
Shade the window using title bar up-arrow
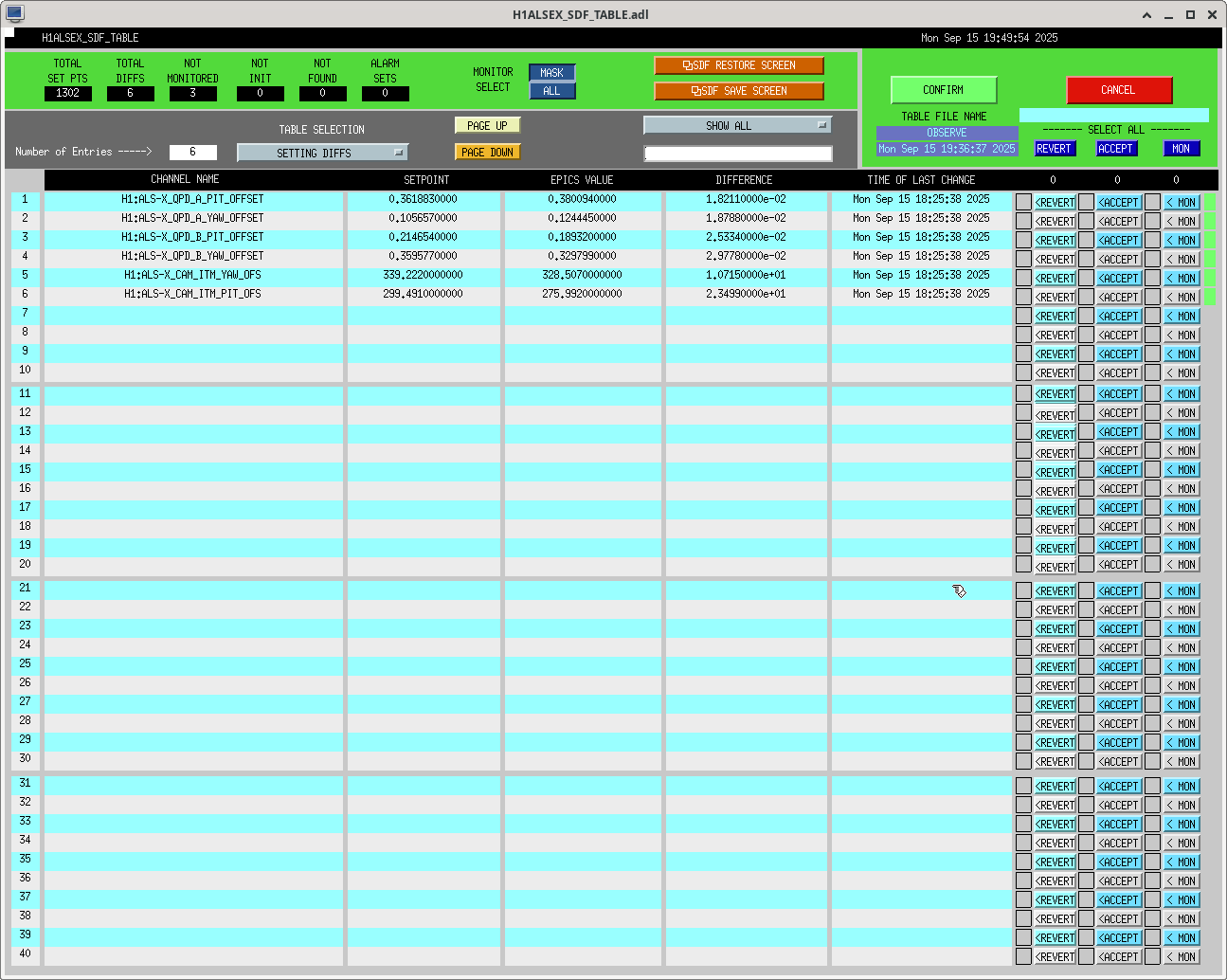point(1146,14)
